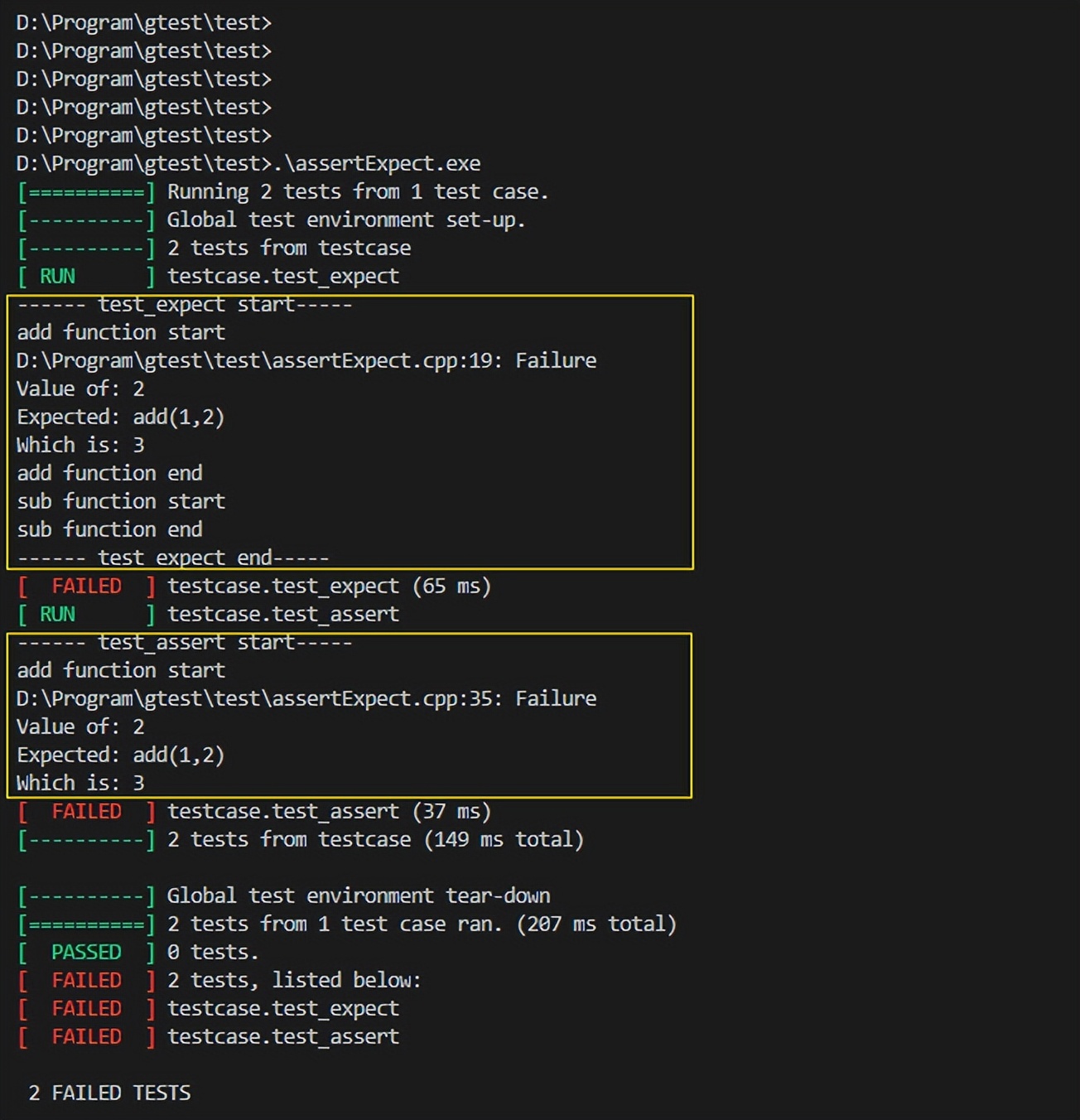Click the green PASSED tag
Image resolution: width=1080 pixels, height=1120 pixels.
click(x=86, y=953)
